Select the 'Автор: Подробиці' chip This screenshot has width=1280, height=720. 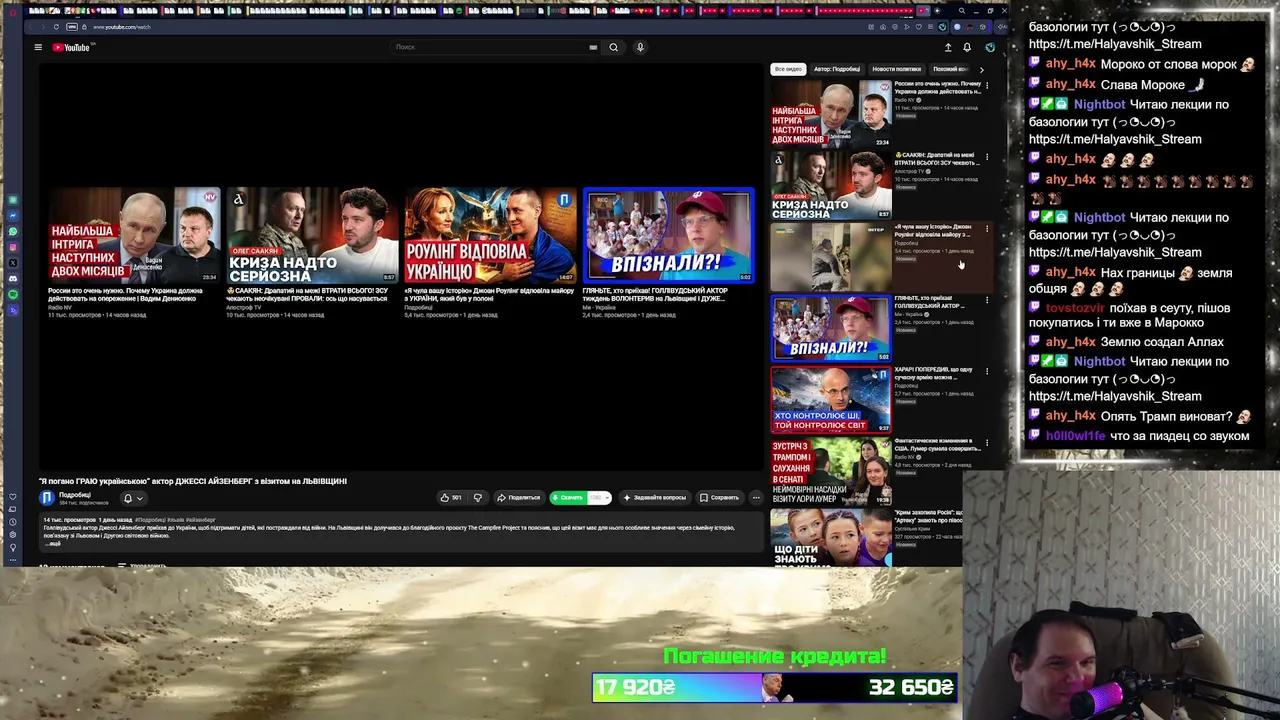pos(837,69)
